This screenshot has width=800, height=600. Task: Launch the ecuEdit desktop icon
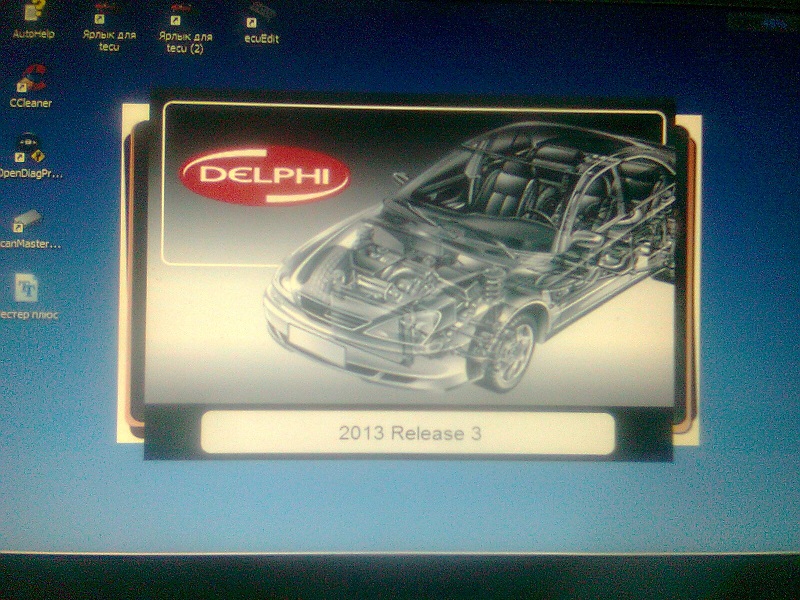point(261,23)
